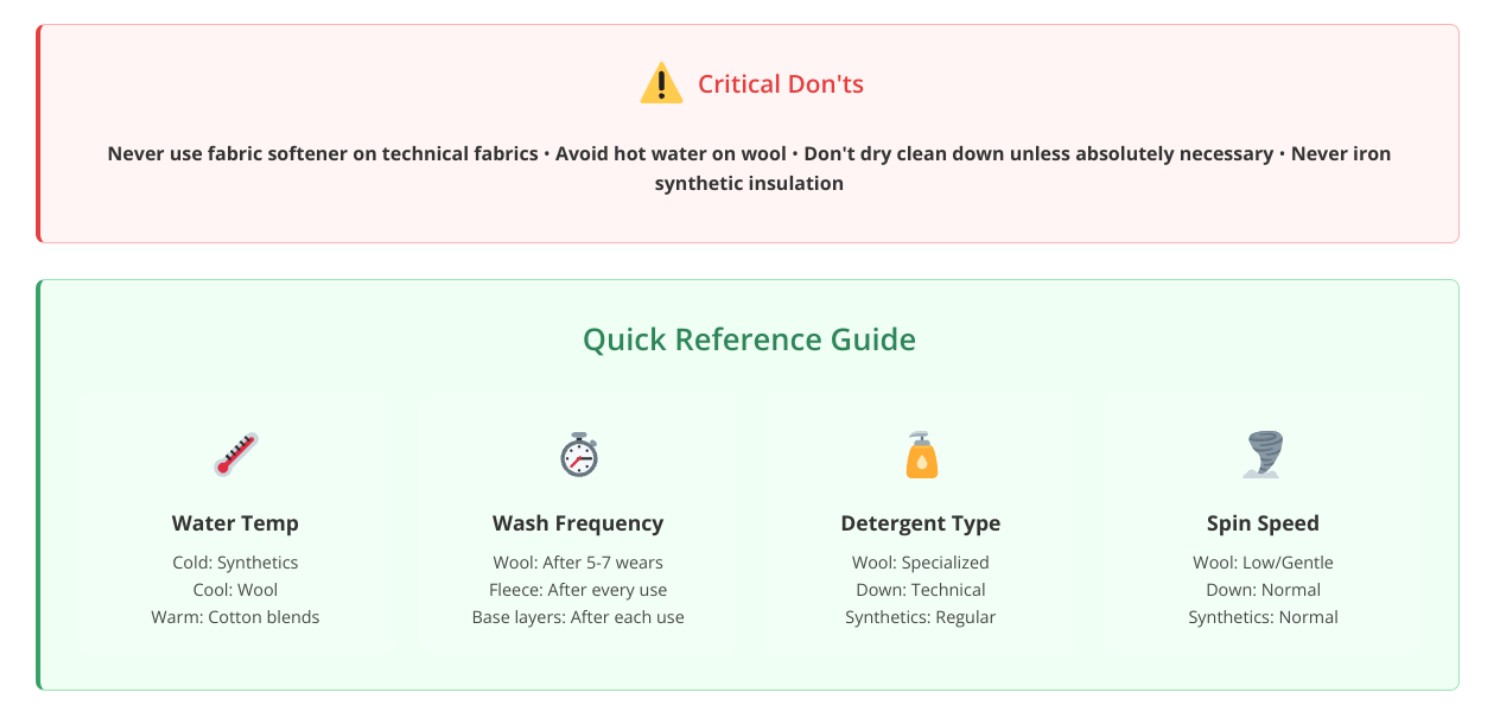Click the Critical Don'ts heading
The height and width of the screenshot is (713, 1498).
coord(780,84)
